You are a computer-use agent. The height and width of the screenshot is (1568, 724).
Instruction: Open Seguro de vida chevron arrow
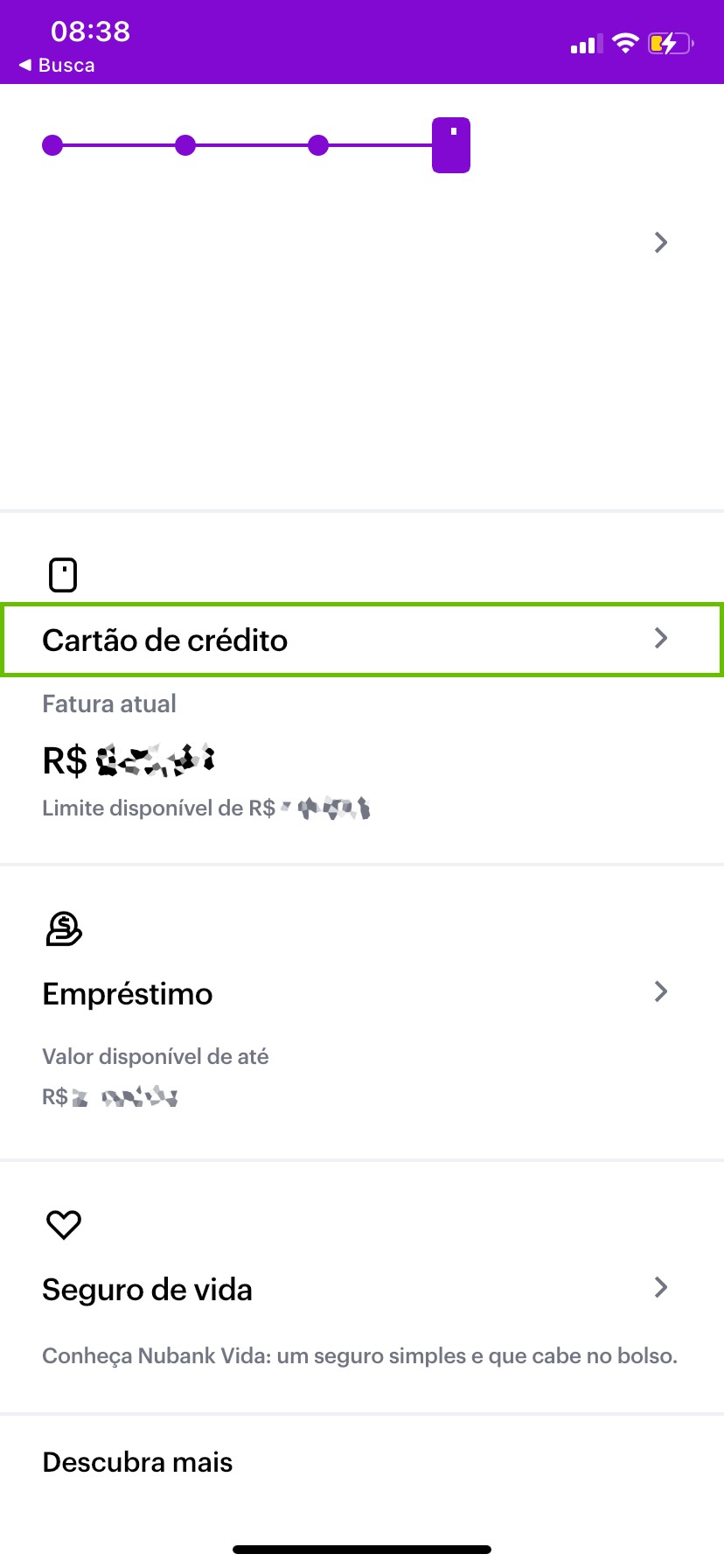click(661, 1287)
